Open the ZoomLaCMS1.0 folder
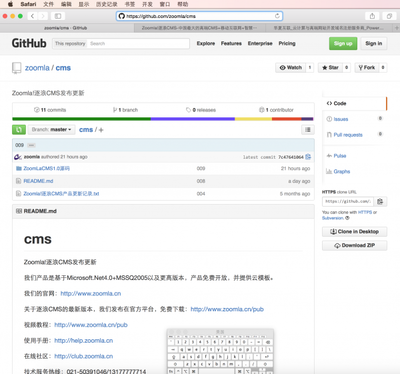 point(47,169)
